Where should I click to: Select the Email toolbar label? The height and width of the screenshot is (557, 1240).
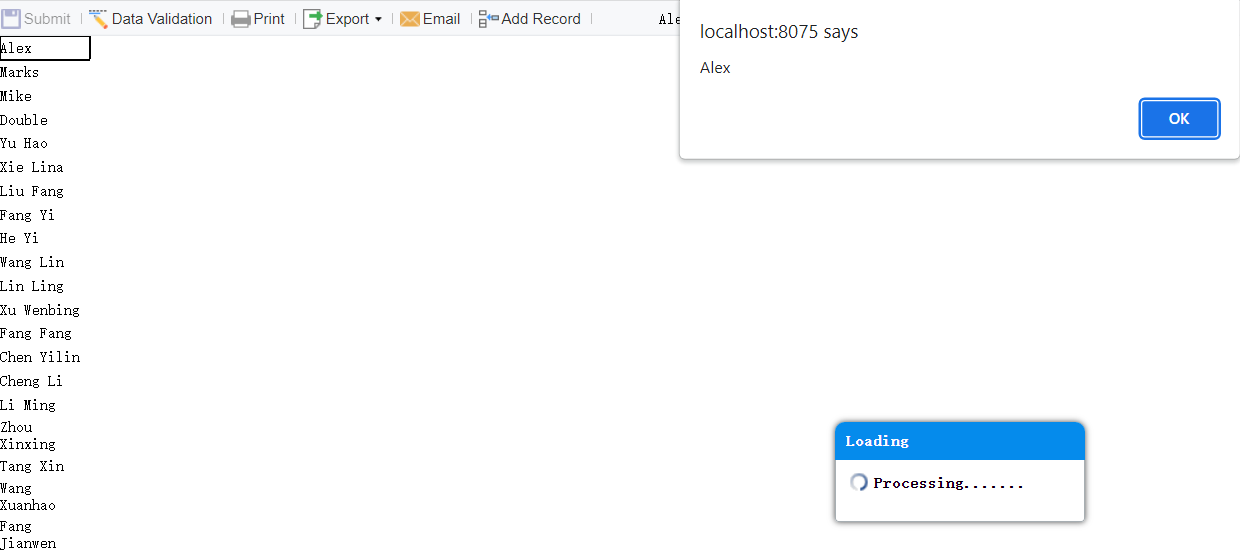click(442, 19)
